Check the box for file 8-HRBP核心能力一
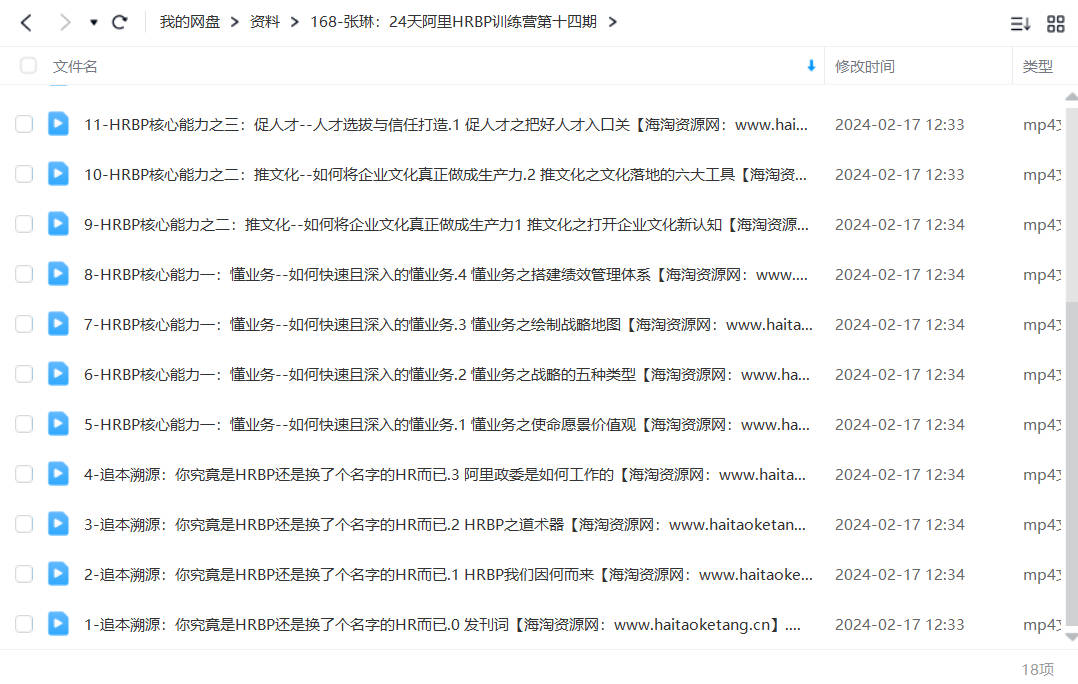 point(24,274)
